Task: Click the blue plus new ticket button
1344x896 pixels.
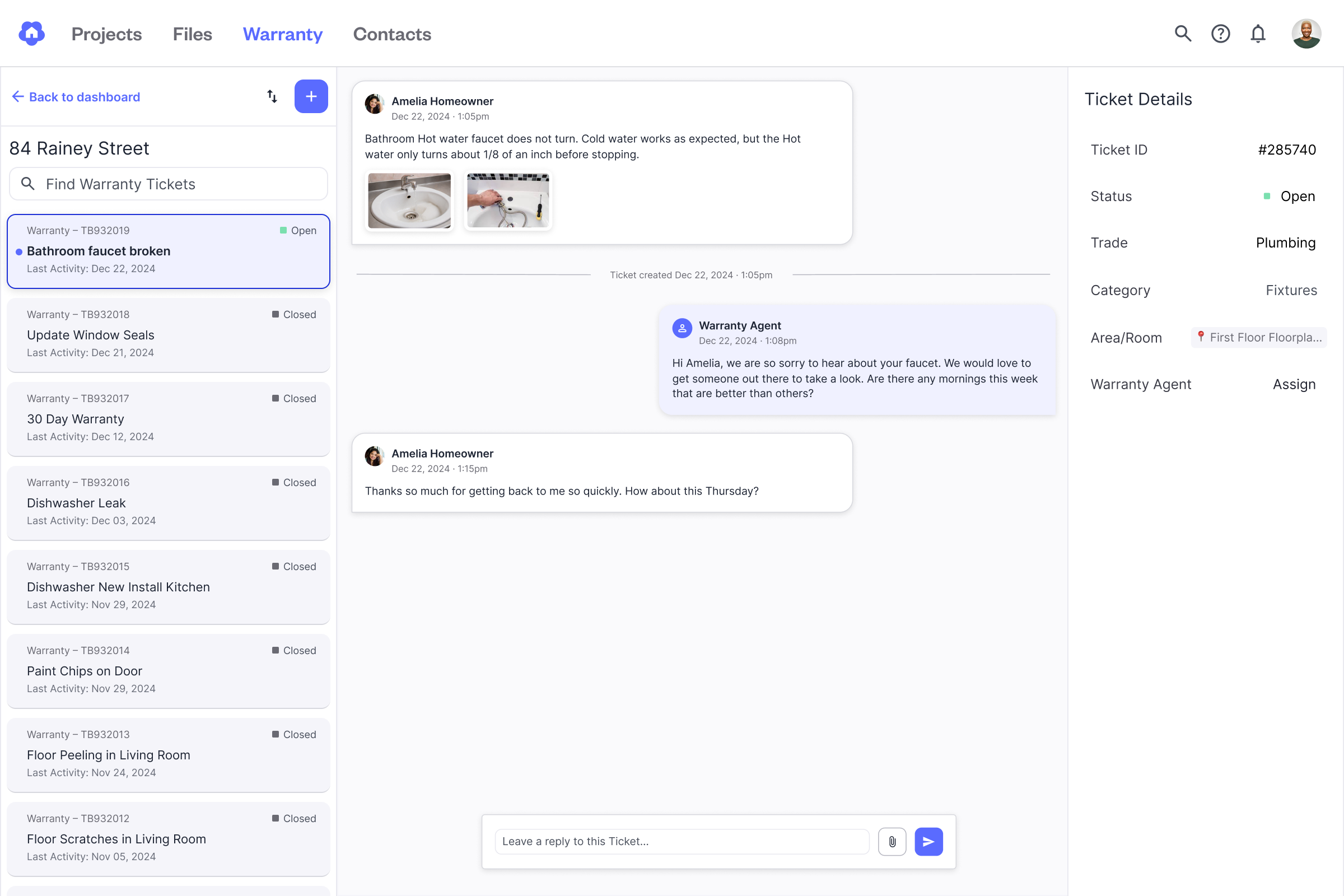Action: (x=311, y=96)
